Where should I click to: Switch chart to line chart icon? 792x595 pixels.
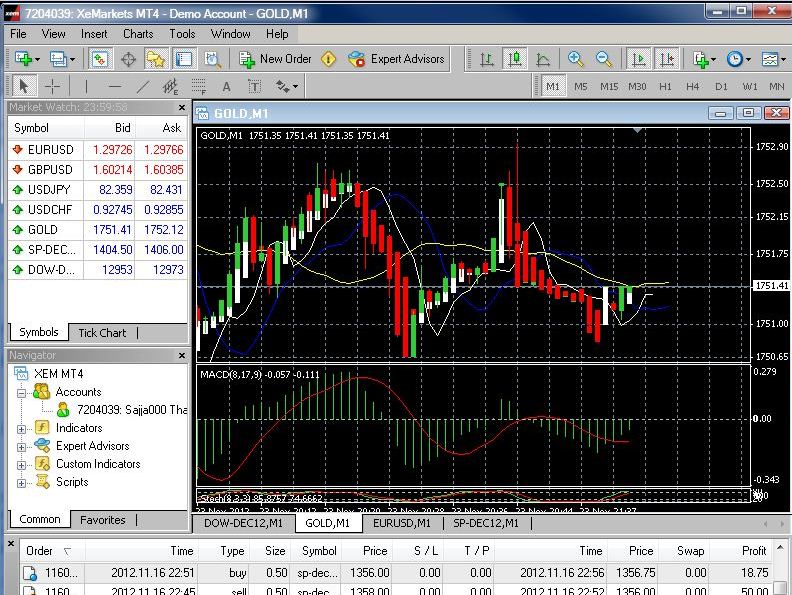(542, 60)
